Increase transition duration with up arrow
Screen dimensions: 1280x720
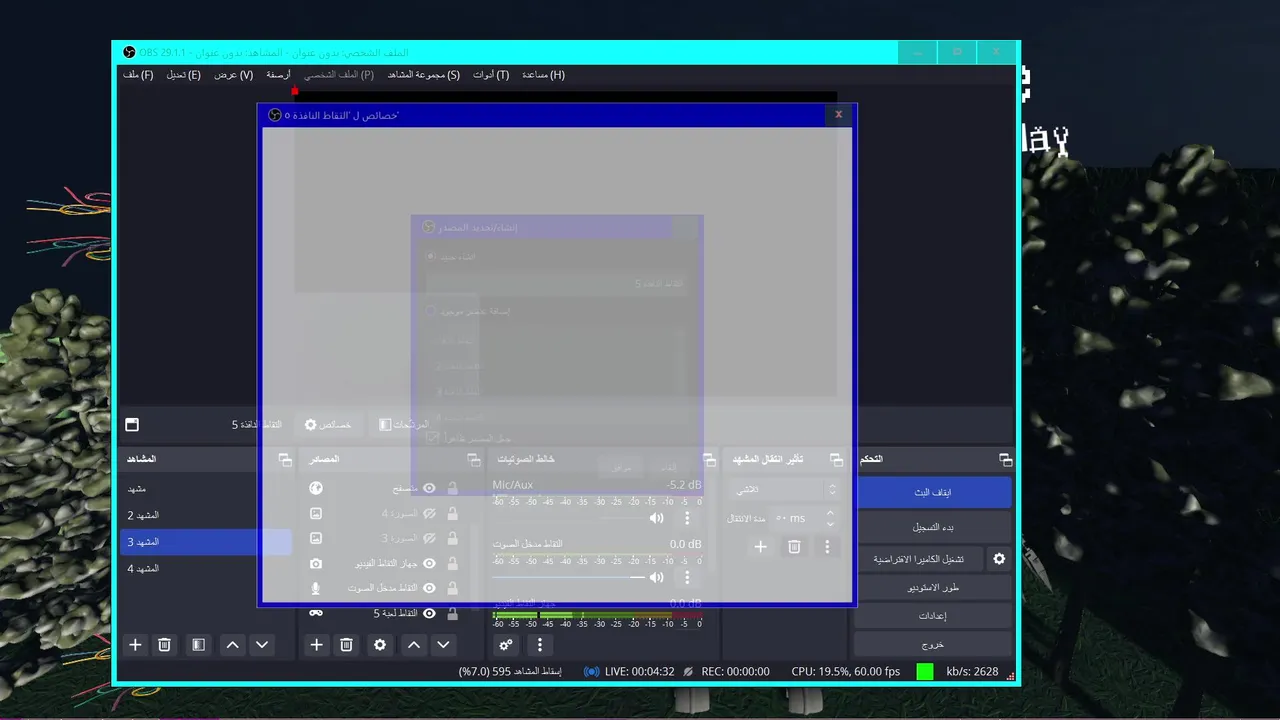tap(830, 513)
